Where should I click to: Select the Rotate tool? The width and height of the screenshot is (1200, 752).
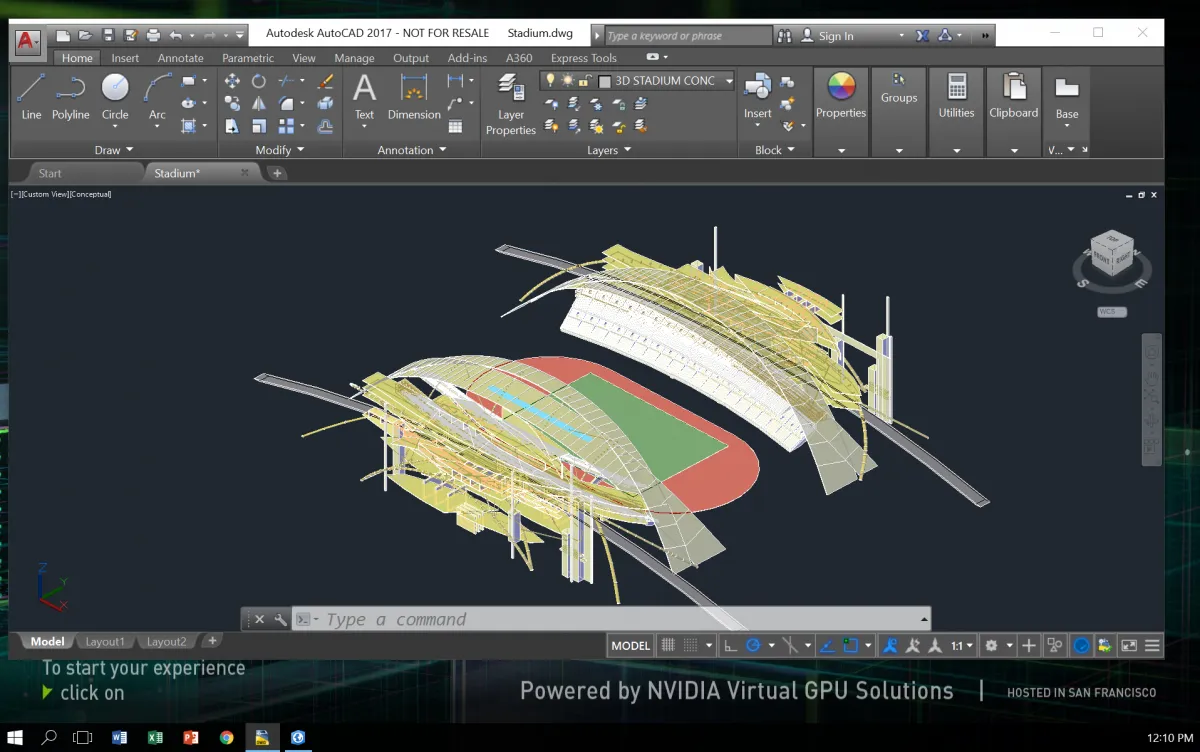259,81
